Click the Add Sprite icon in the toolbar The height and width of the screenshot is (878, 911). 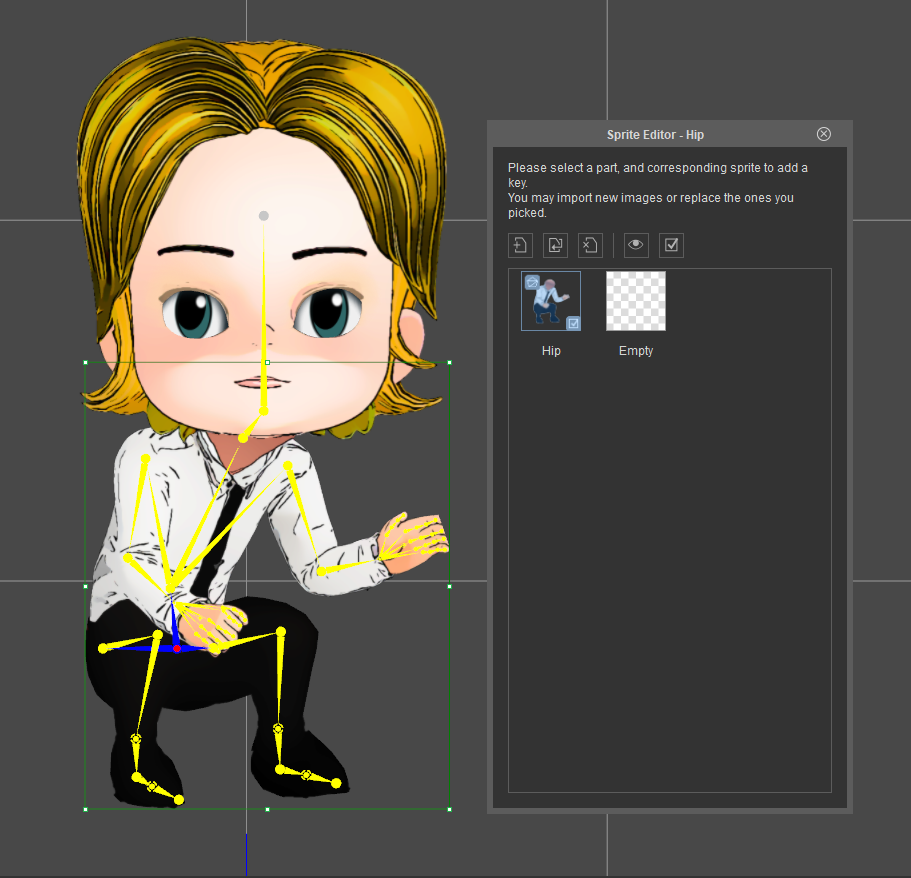[520, 245]
